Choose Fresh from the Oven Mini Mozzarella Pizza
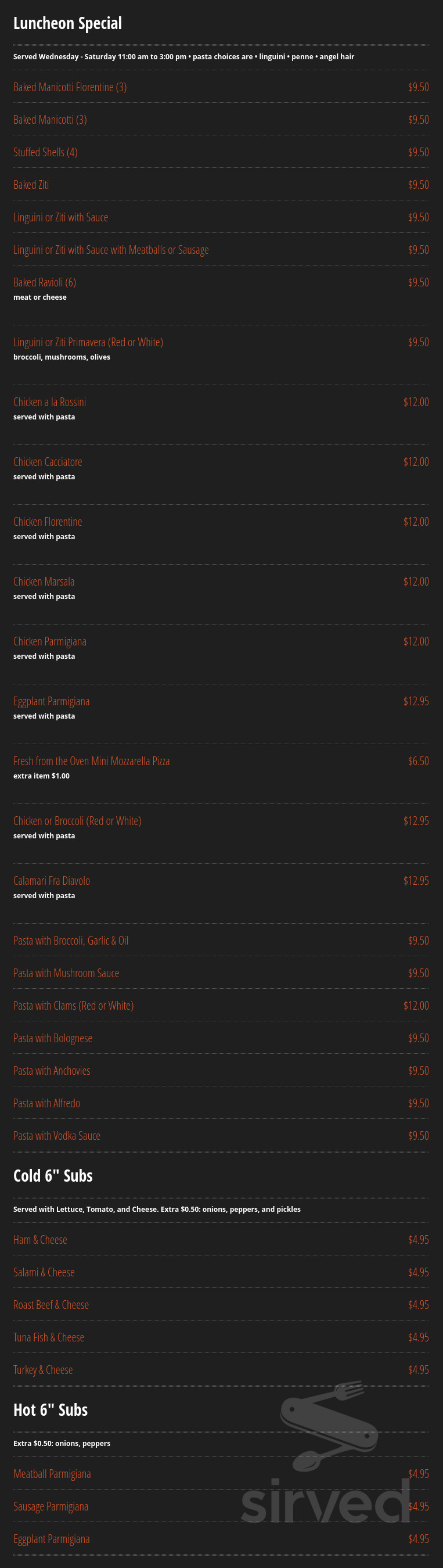This screenshot has height=1568, width=443. 91,761
